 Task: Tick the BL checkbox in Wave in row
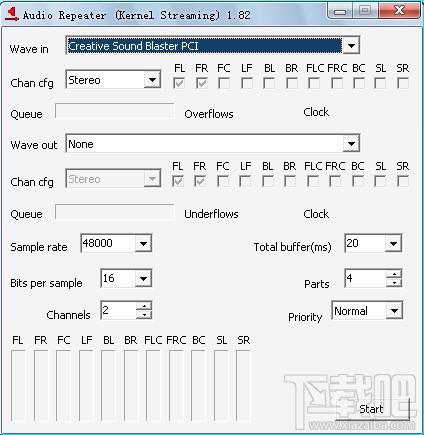pos(269,83)
